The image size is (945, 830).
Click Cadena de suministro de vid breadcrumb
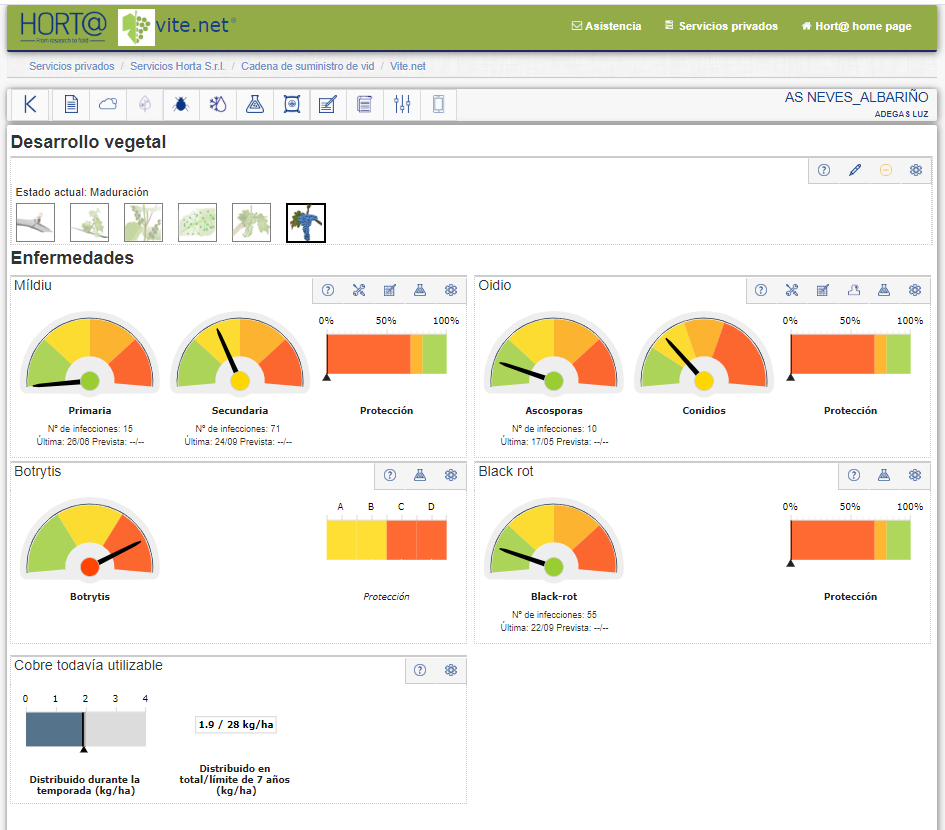pyautogui.click(x=307, y=66)
